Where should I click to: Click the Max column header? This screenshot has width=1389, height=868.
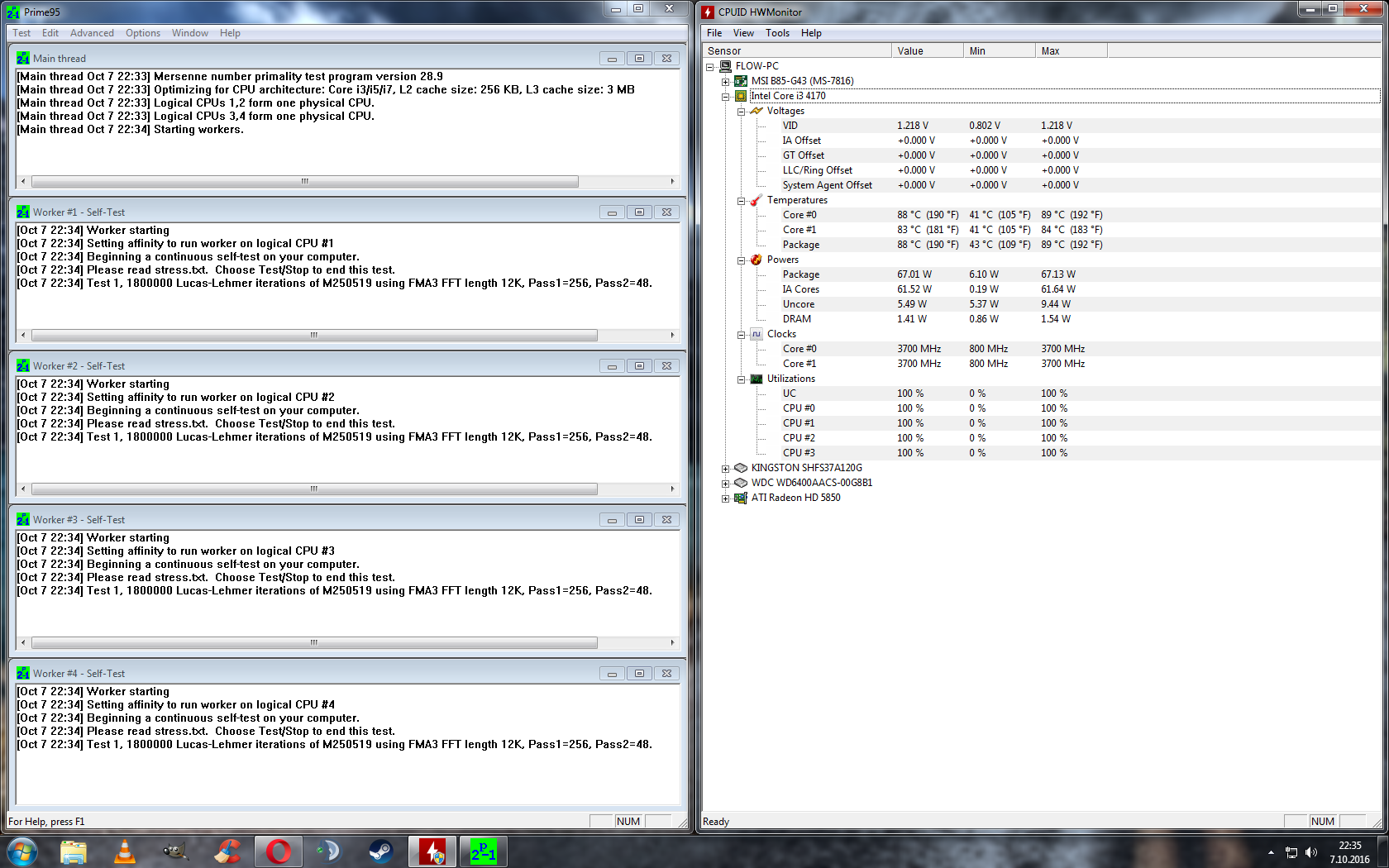tap(1072, 51)
